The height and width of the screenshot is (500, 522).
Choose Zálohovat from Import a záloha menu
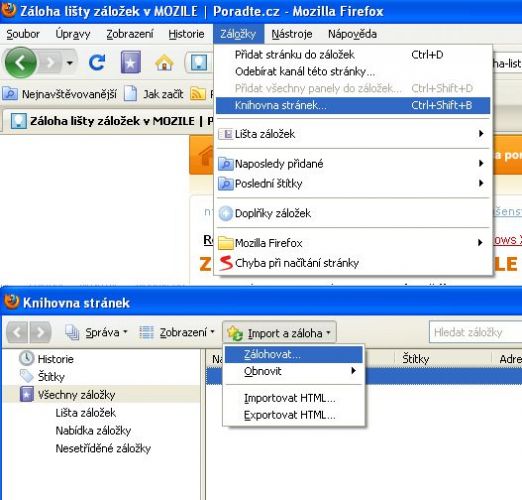294,354
